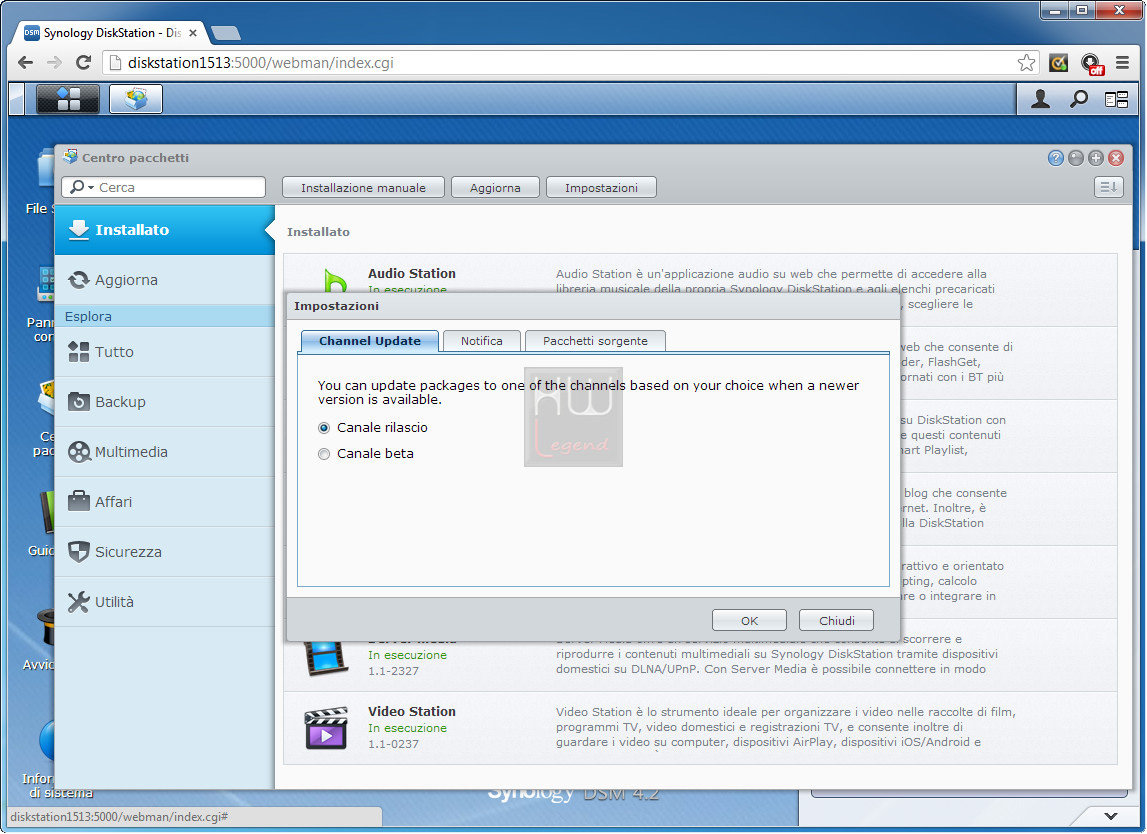
Task: Open the DSM main menu icon
Action: (67, 99)
